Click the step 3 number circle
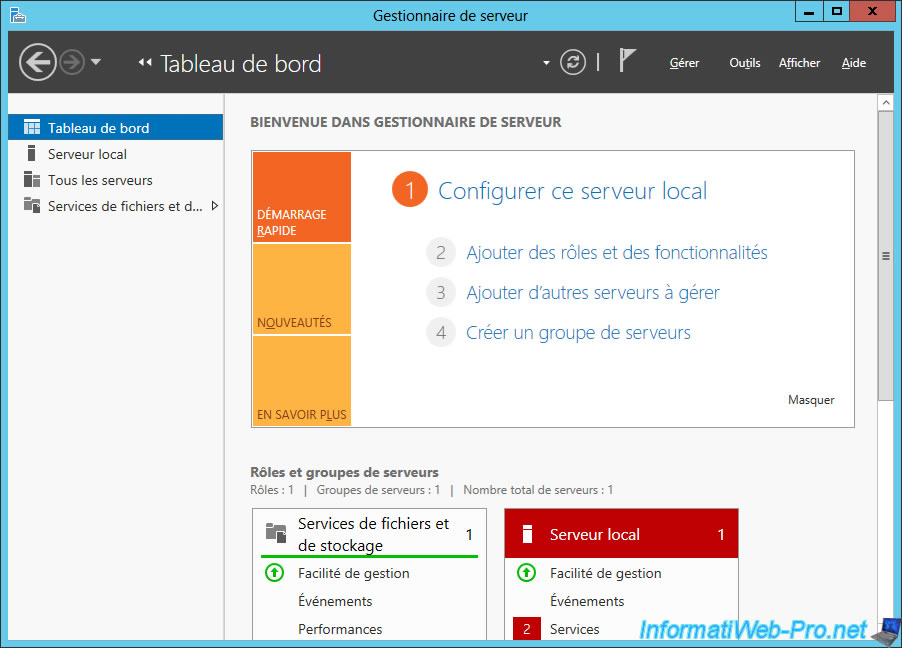The width and height of the screenshot is (902, 648). (x=441, y=292)
